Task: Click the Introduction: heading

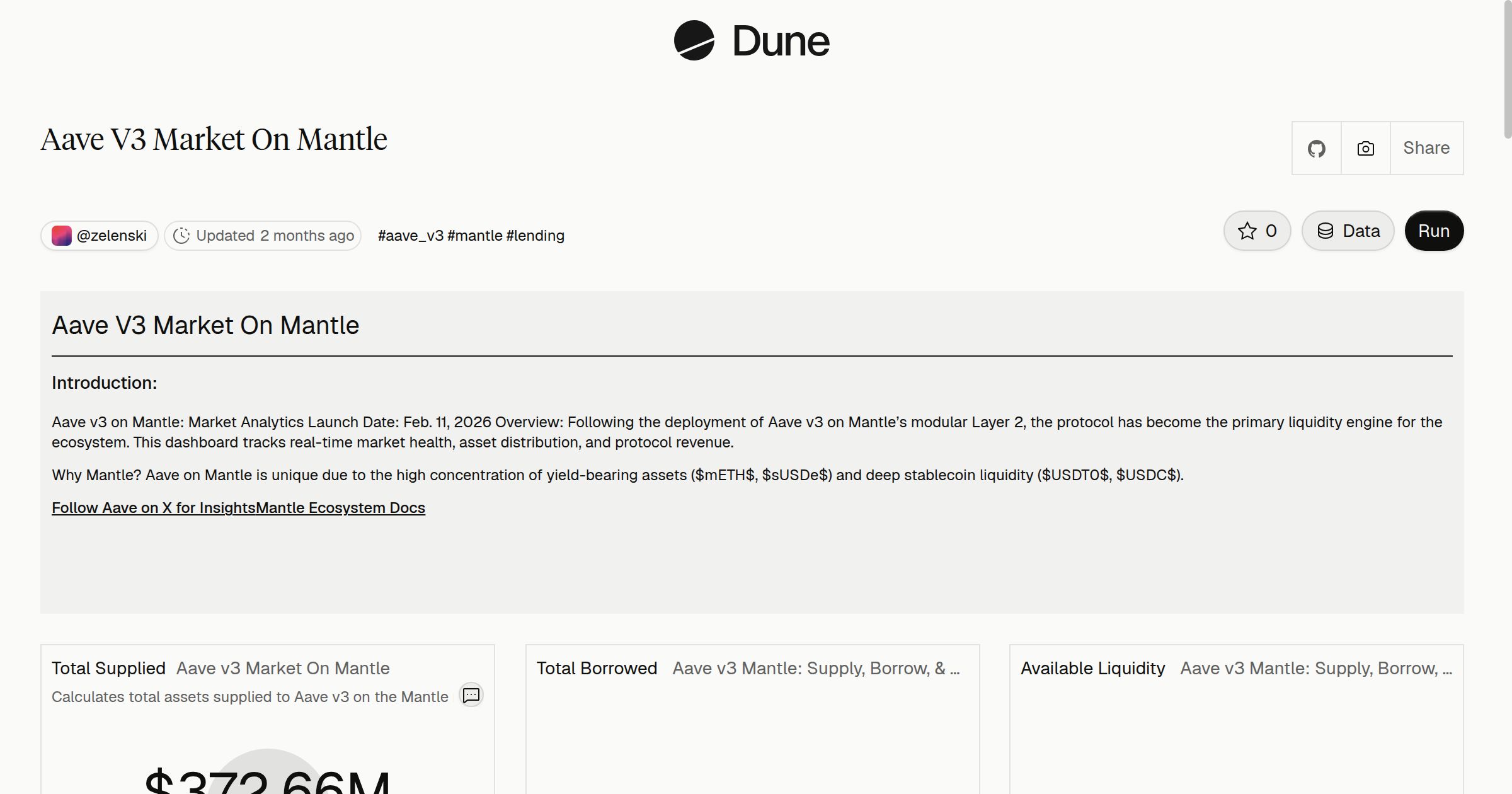Action: pos(105,383)
